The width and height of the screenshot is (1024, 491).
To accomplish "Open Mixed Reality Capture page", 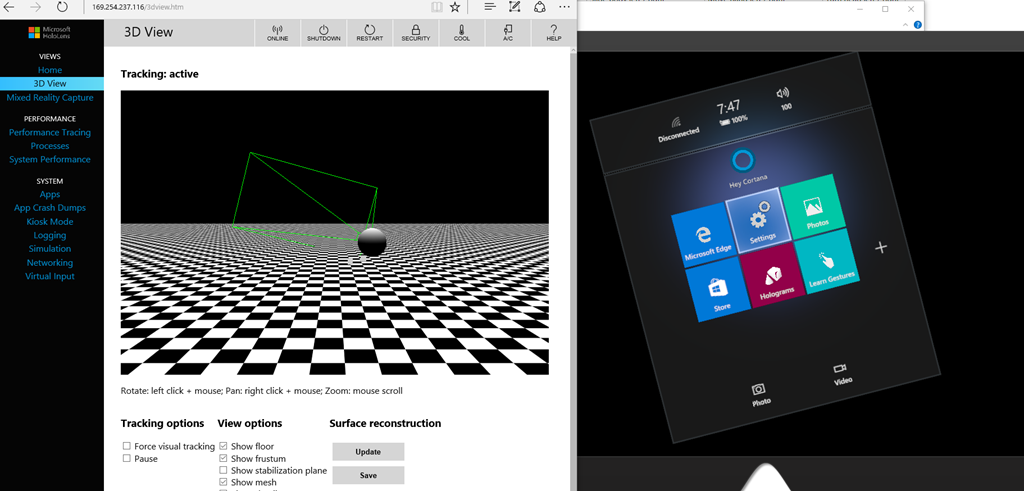I will point(50,97).
